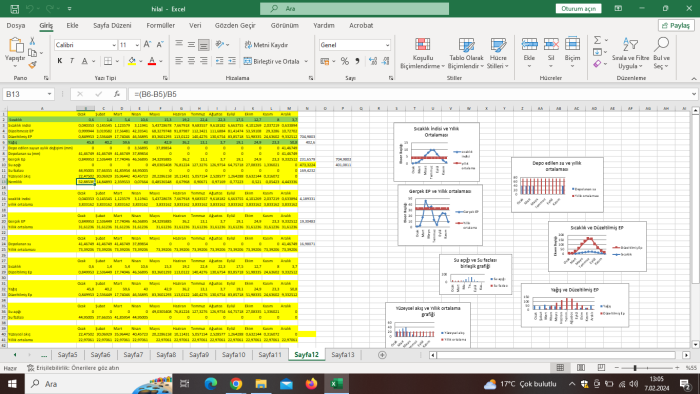Open the Name Box dropdown arrow

tap(49, 94)
